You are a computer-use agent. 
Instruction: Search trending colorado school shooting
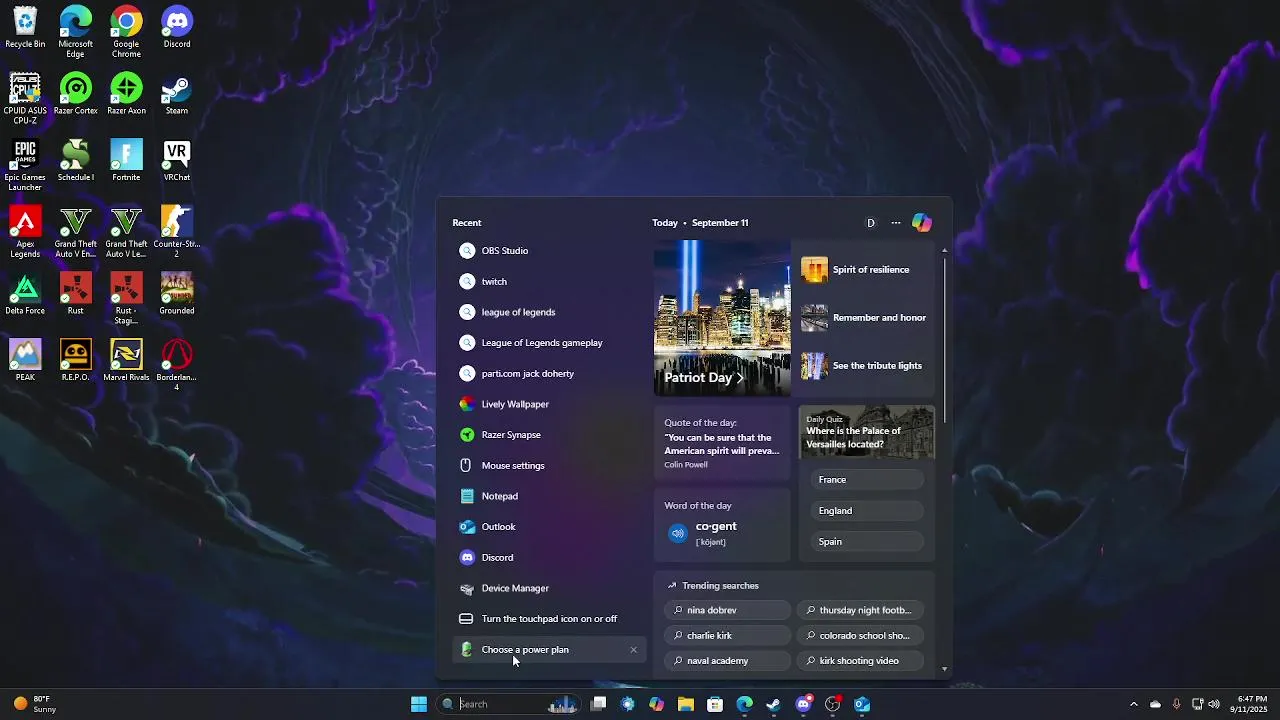[x=859, y=636]
